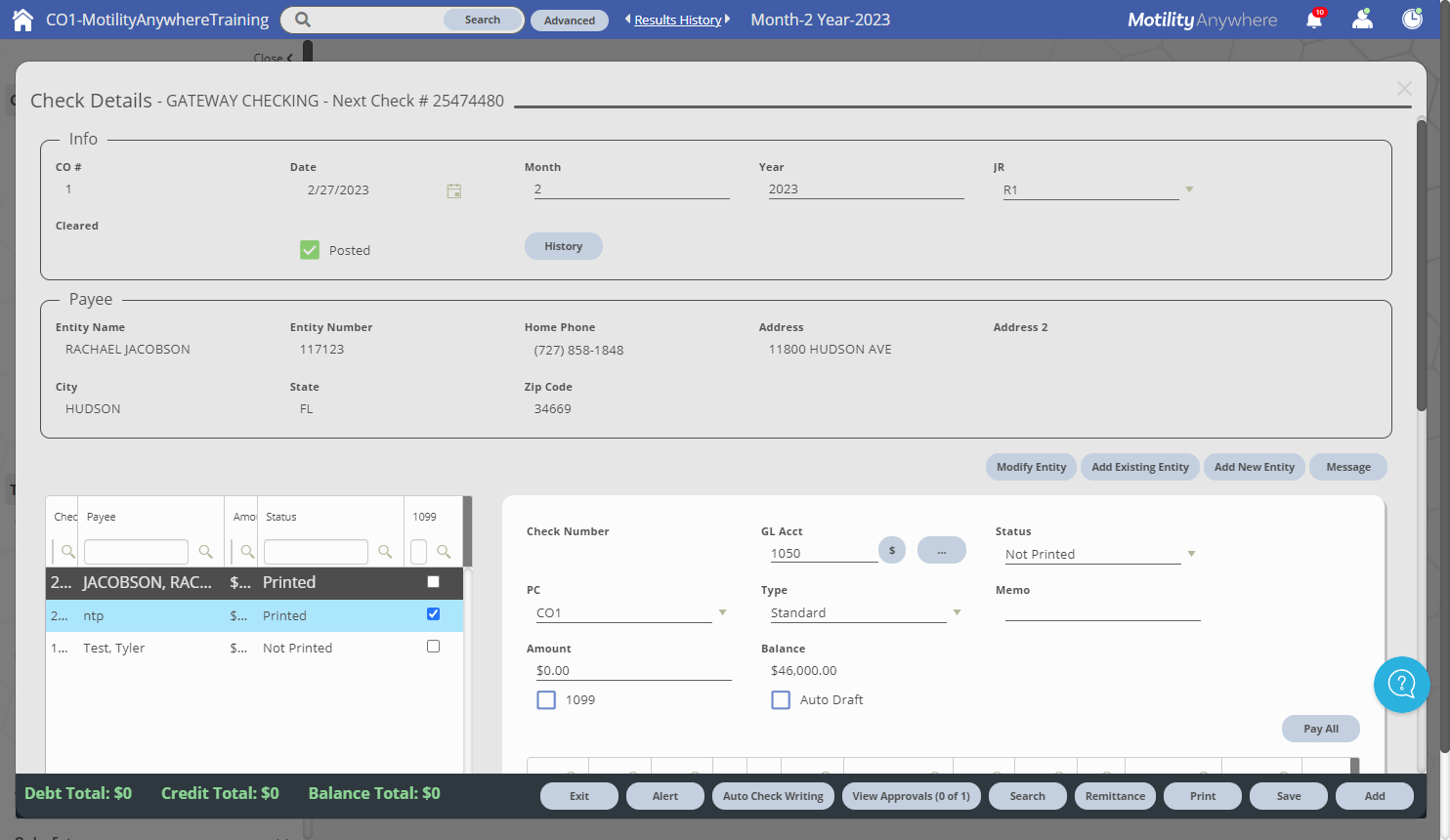The image size is (1450, 840).
Task: Click the Pay All button
Action: [1320, 729]
